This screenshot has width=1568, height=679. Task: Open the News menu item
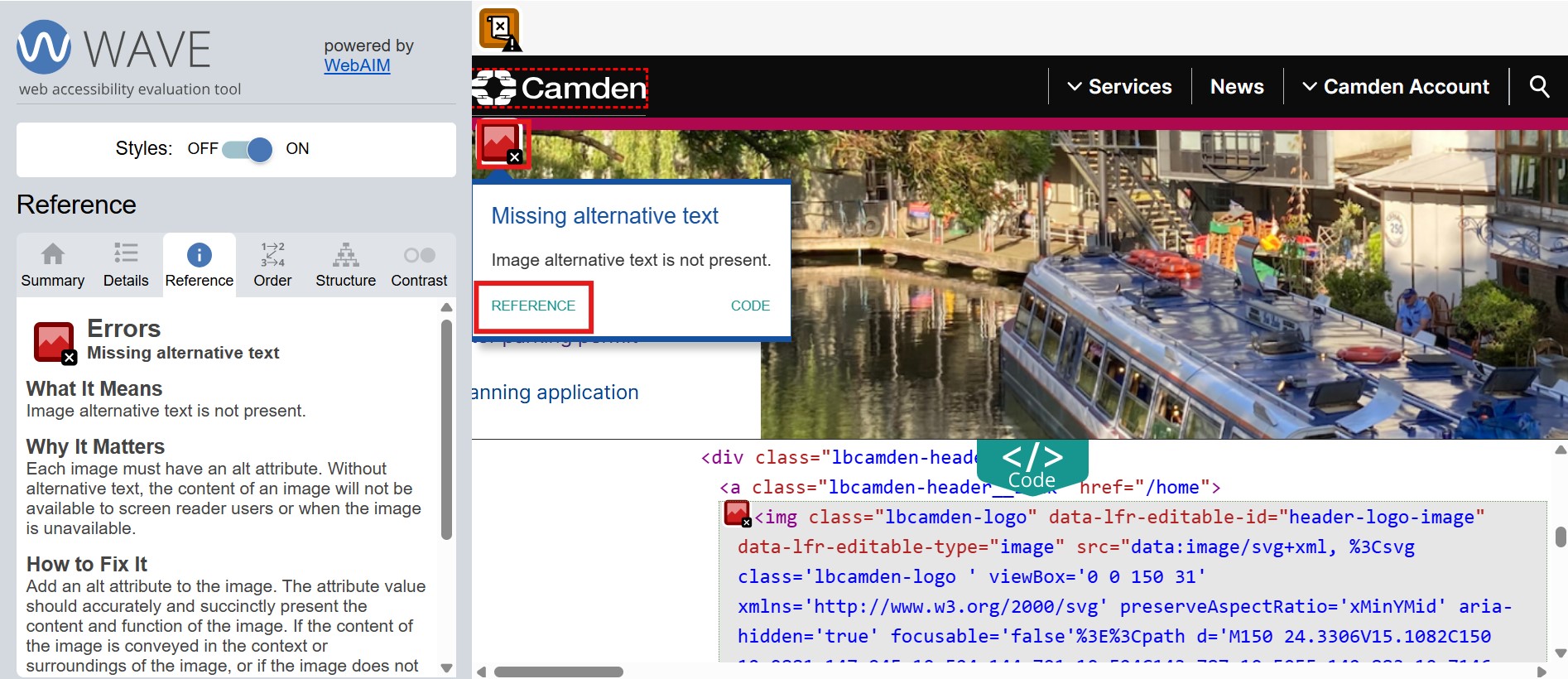(x=1237, y=87)
